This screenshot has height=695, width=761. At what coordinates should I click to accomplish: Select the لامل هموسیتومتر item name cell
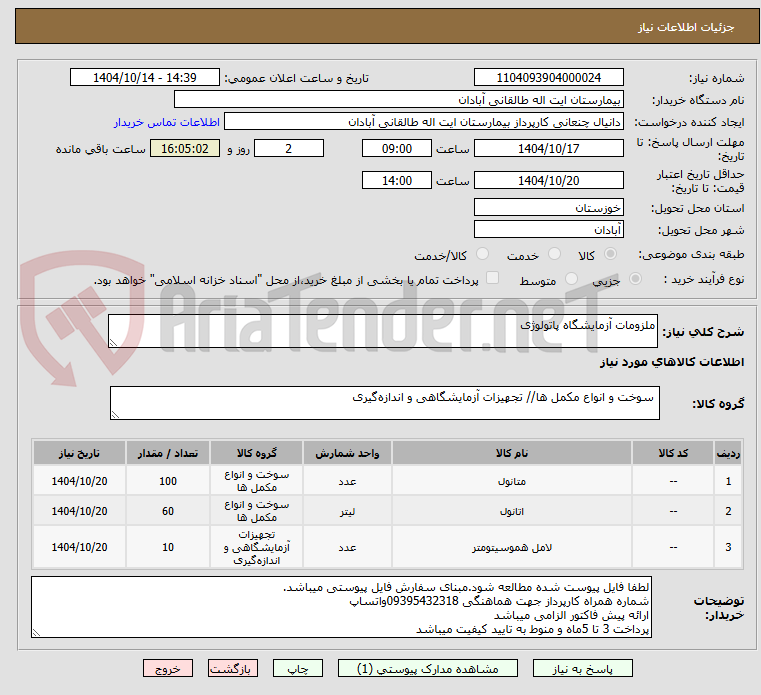tap(512, 547)
